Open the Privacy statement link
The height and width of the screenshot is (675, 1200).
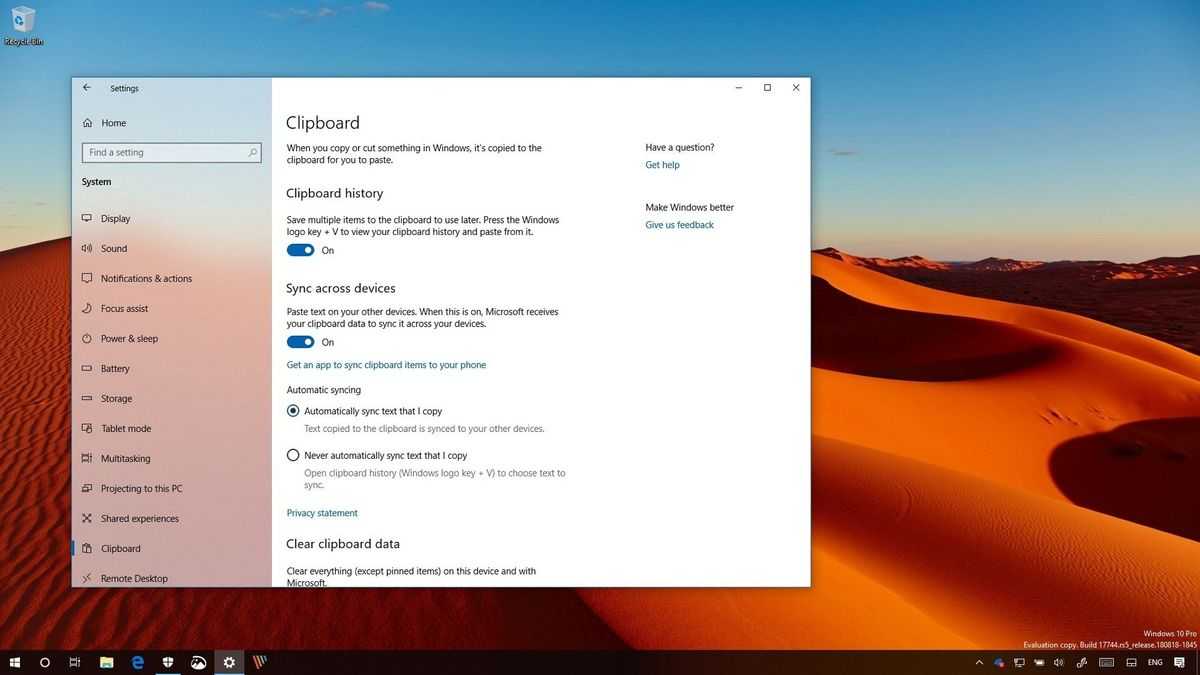point(322,513)
